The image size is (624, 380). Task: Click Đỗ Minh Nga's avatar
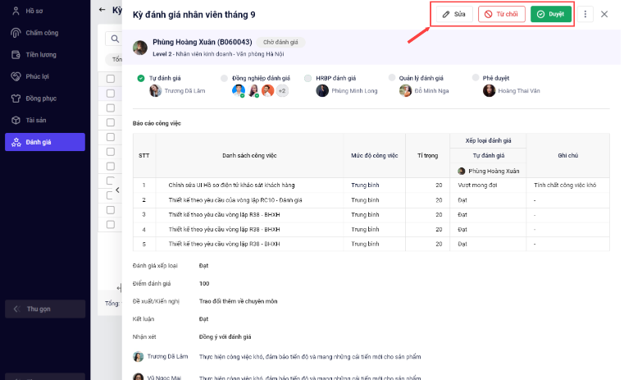405,91
